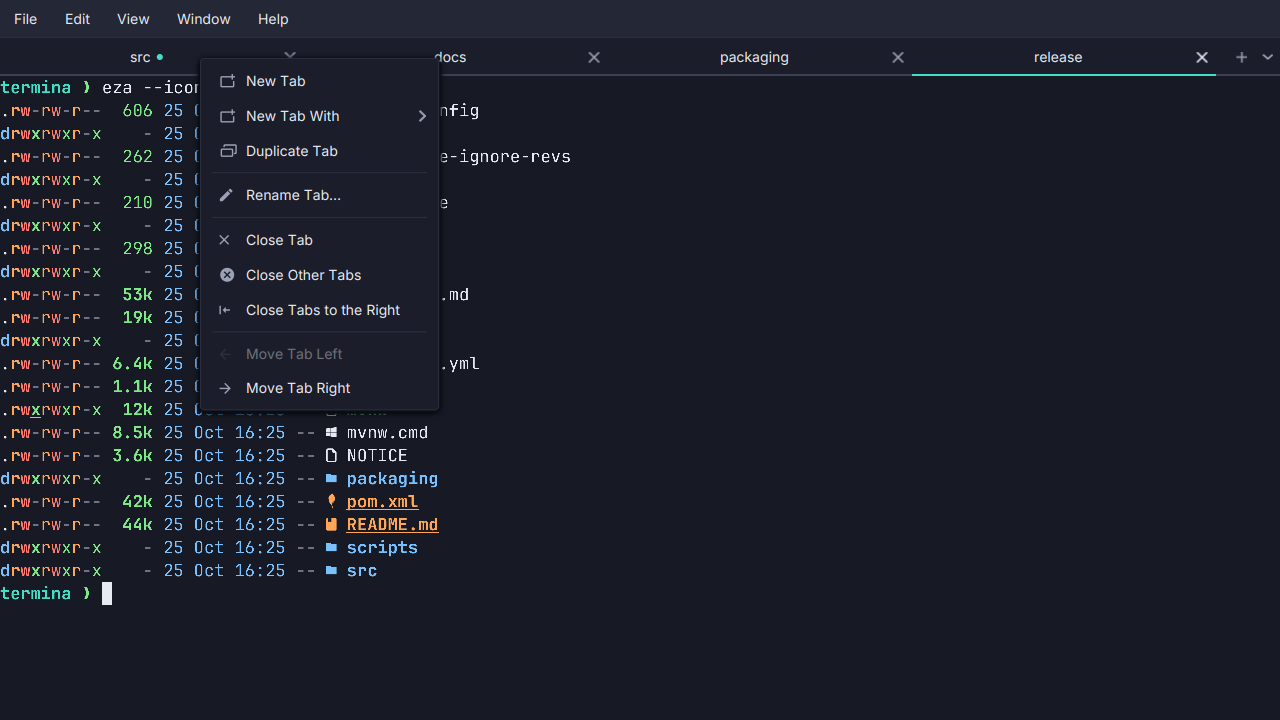Choose the Close Other Tabs icon

227,275
